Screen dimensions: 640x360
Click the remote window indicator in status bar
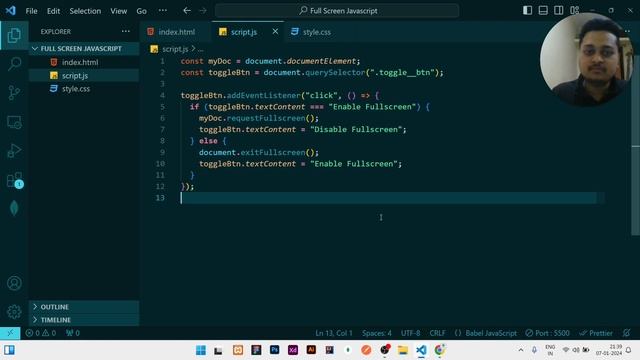click(10, 333)
